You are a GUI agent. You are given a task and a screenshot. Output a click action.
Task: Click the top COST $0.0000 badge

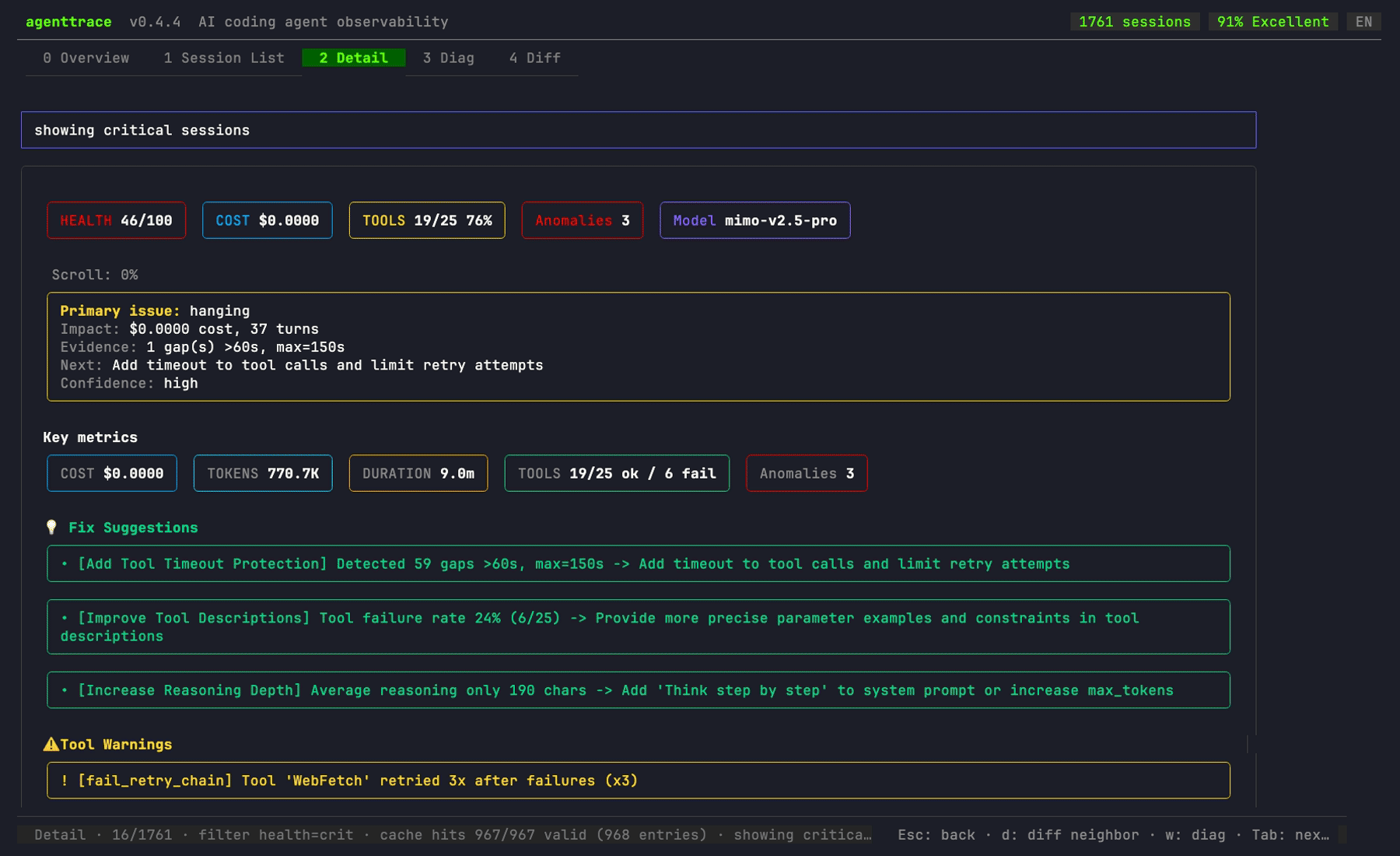(x=268, y=220)
